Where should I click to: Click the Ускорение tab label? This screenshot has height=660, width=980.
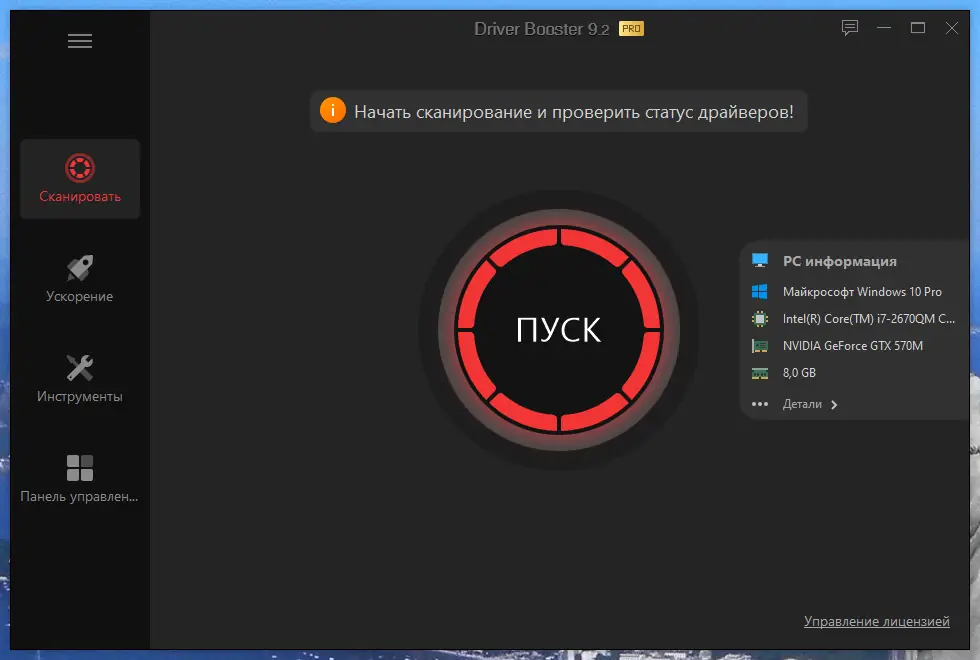tap(79, 296)
